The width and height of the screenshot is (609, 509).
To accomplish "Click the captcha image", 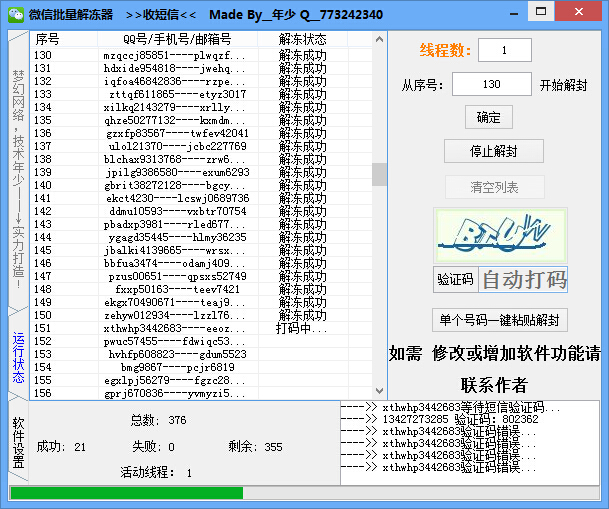I will coord(501,235).
